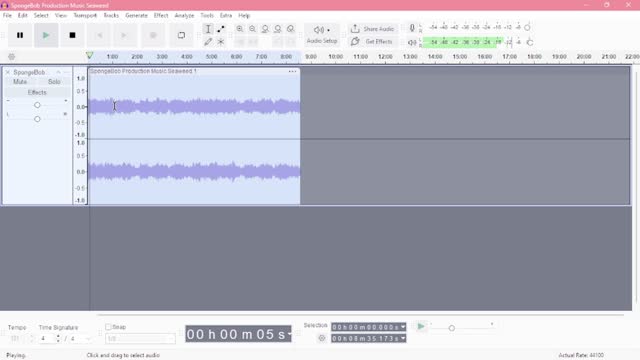640x360 pixels.
Task: Open clip options three-dots menu
Action: (292, 71)
